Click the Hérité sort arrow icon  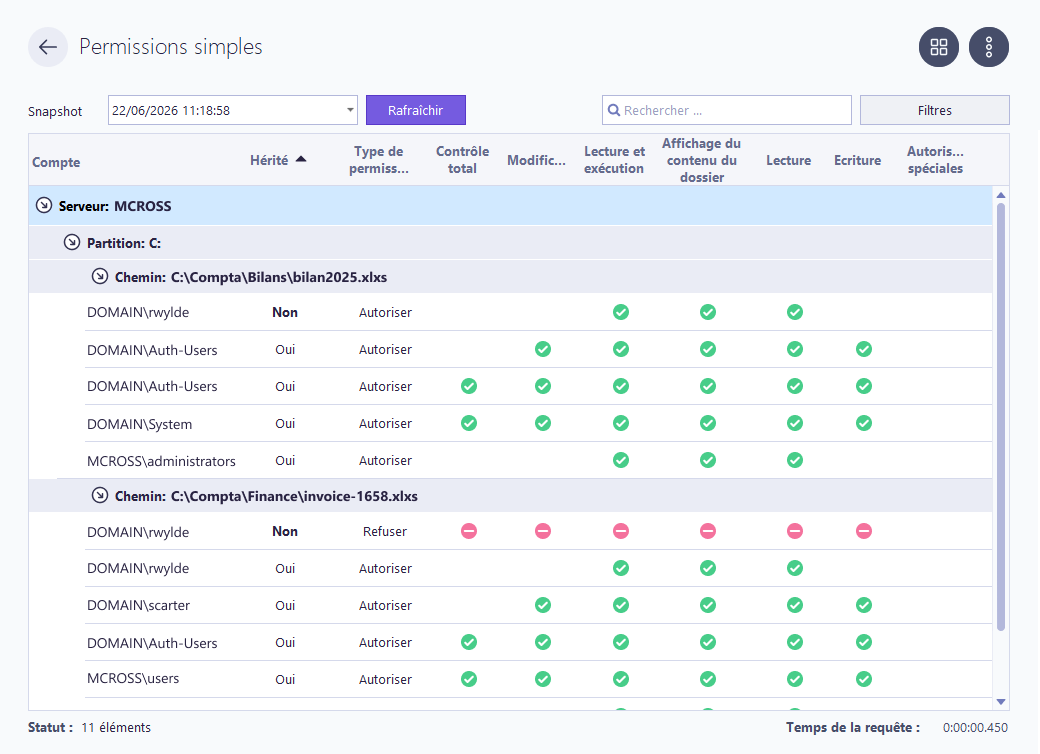301,159
